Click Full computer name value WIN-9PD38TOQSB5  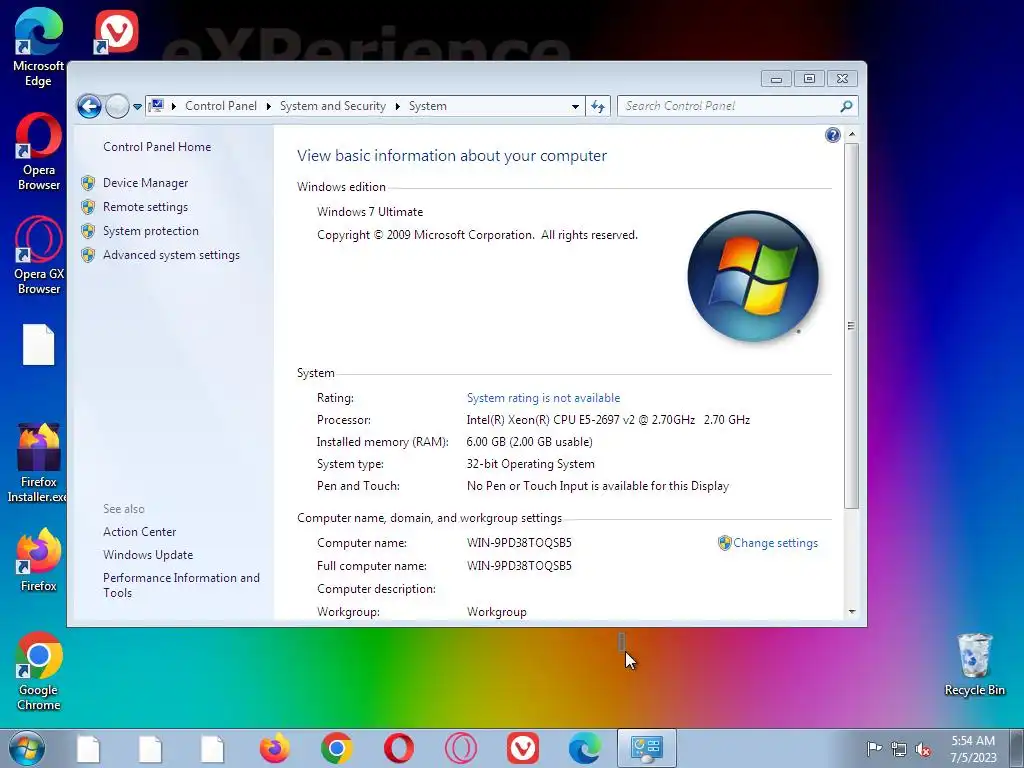pos(519,566)
